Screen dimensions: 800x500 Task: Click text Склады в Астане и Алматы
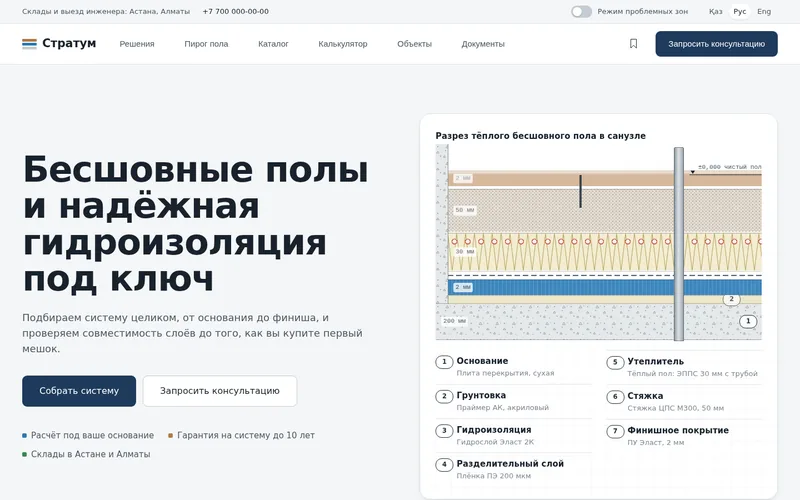pyautogui.click(x=91, y=454)
